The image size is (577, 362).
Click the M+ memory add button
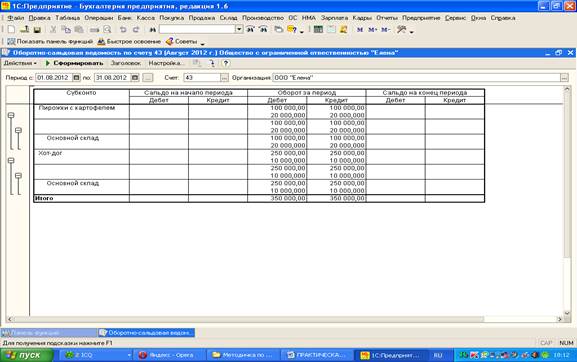pyautogui.click(x=373, y=29)
